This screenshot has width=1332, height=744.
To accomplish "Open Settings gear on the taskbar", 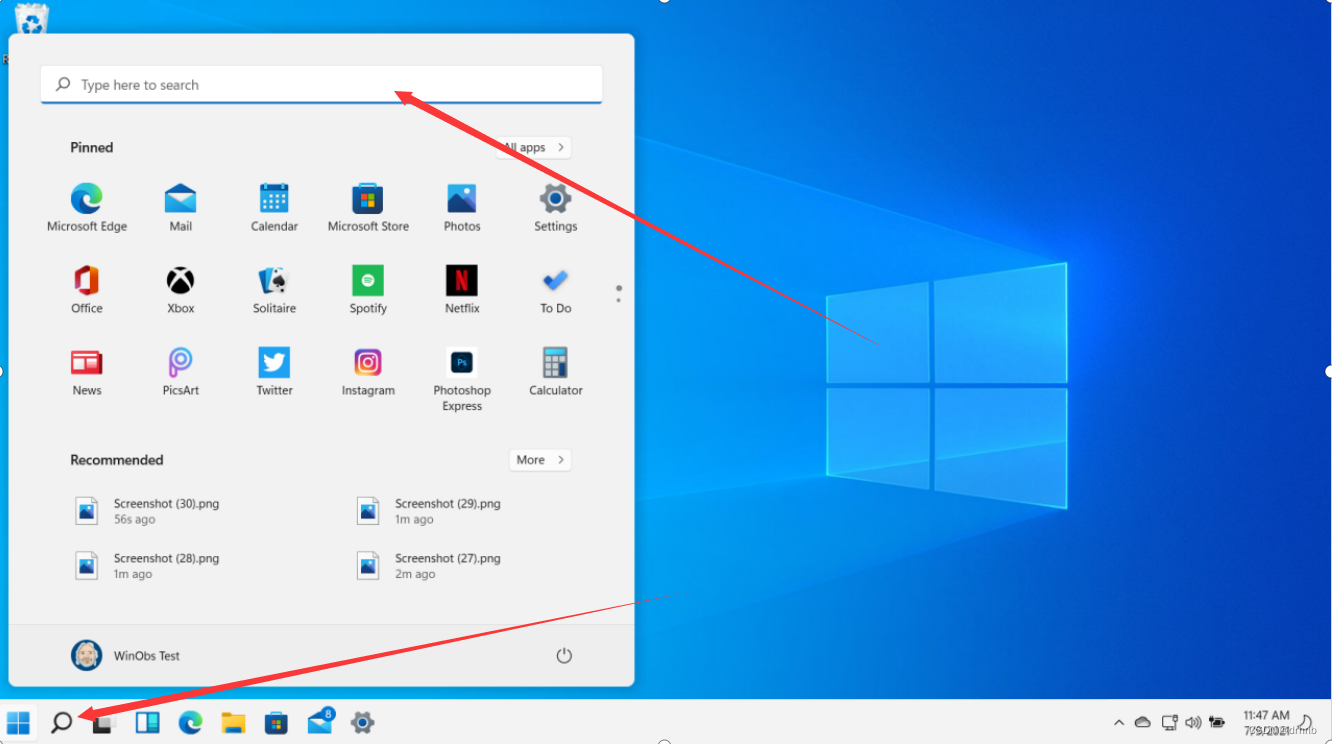I will click(x=362, y=722).
